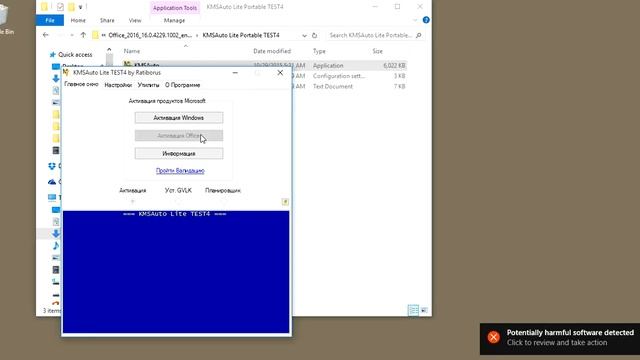
Task: Click the Информация button
Action: pos(179,153)
